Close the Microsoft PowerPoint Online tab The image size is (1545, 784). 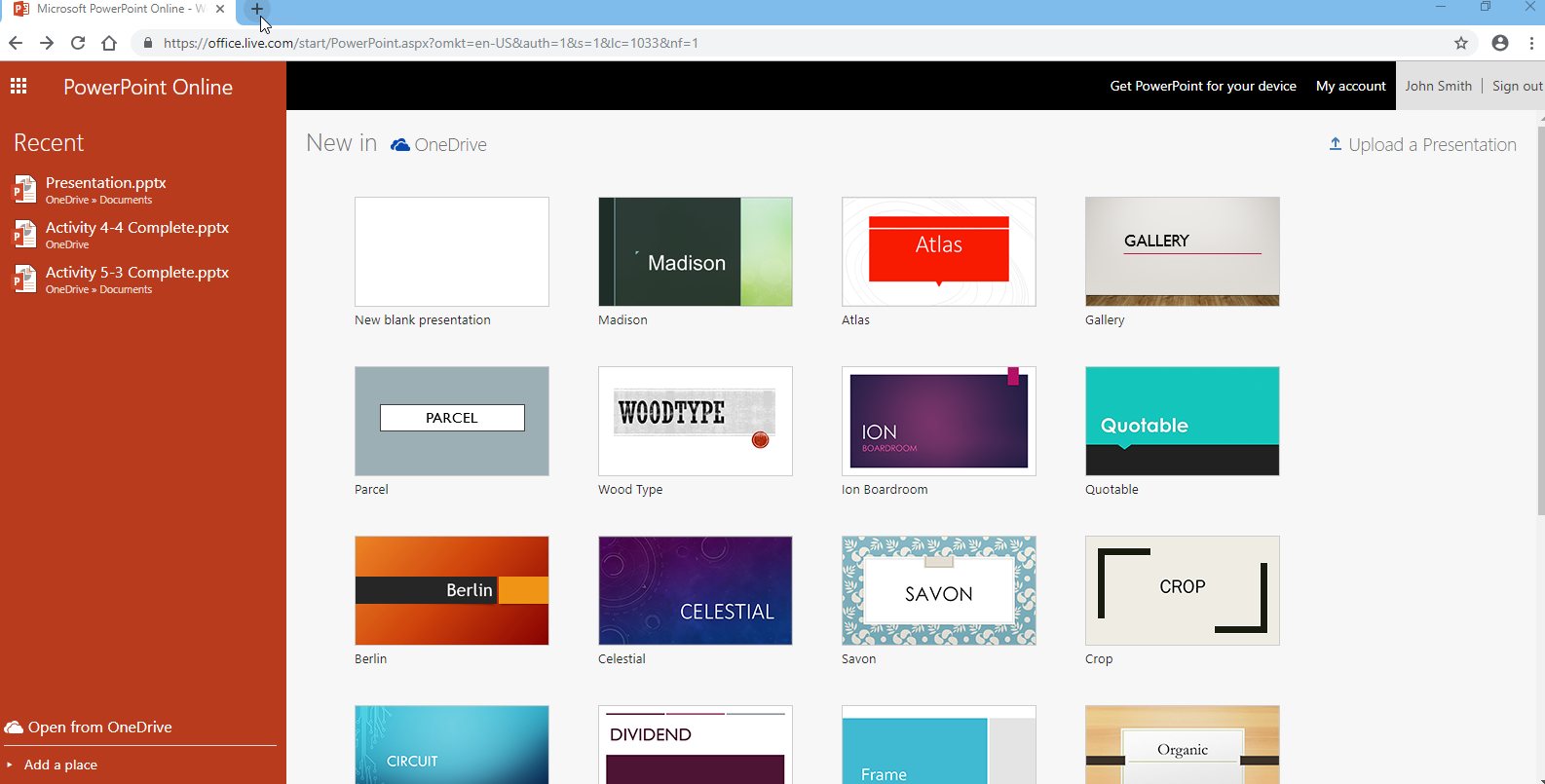(220, 9)
